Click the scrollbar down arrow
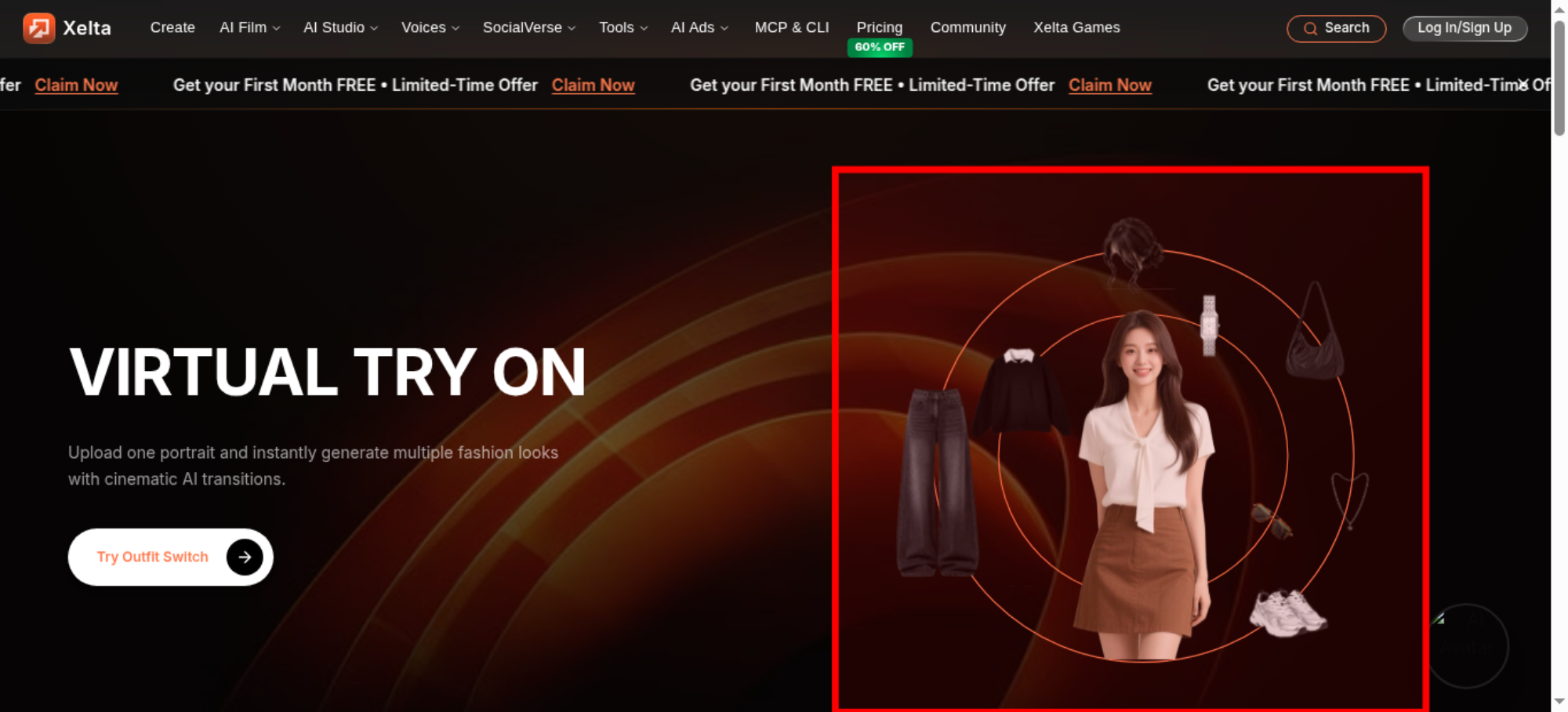 click(1559, 702)
